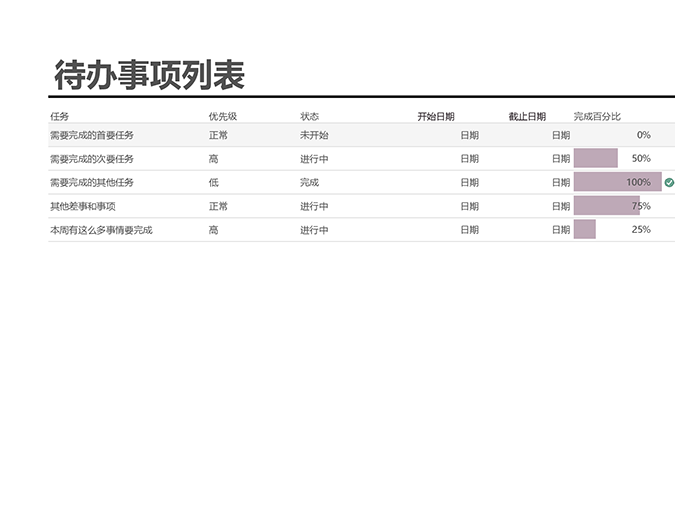Click the 完成百分比 column header
The height and width of the screenshot is (520, 675).
coord(597,116)
